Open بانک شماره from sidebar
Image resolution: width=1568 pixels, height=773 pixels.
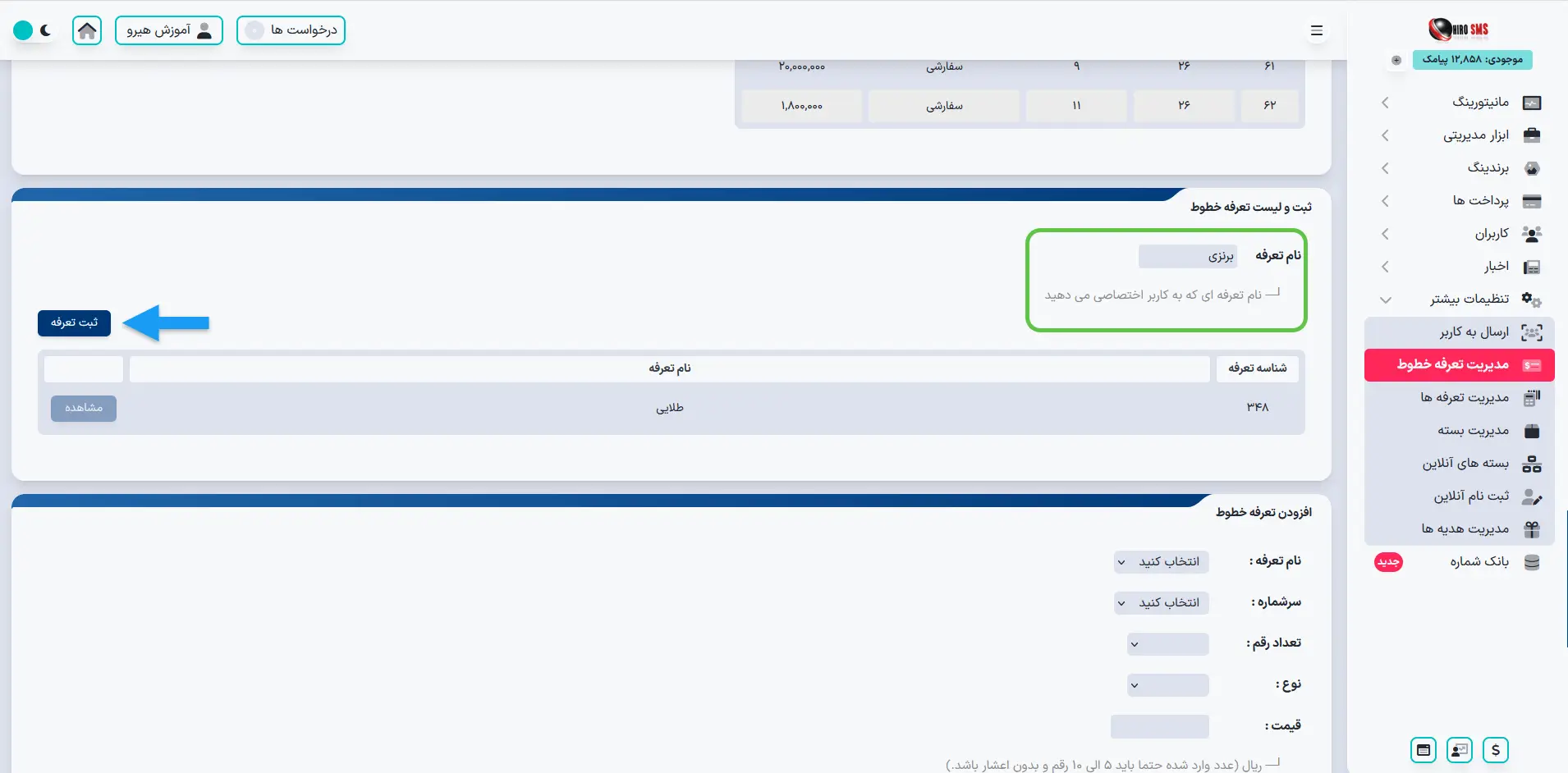pos(1479,562)
